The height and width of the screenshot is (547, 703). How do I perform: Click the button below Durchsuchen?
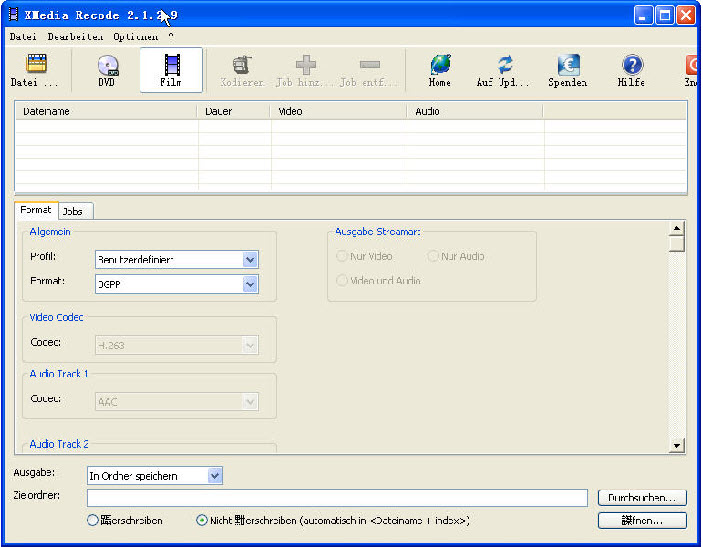pyautogui.click(x=642, y=520)
